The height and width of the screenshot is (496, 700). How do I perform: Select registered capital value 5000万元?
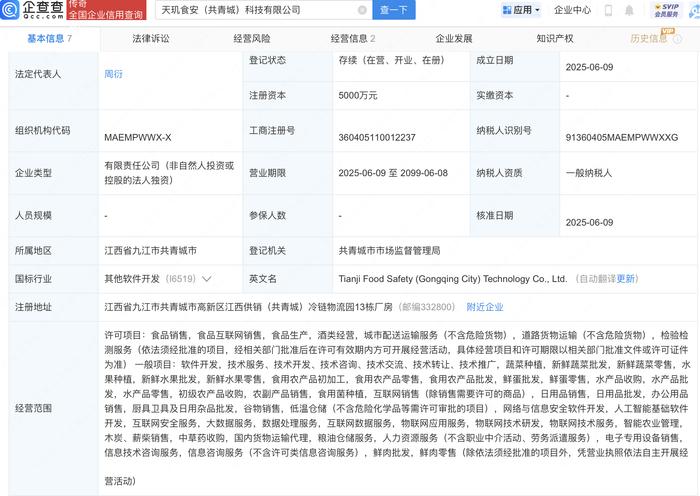(x=358, y=96)
